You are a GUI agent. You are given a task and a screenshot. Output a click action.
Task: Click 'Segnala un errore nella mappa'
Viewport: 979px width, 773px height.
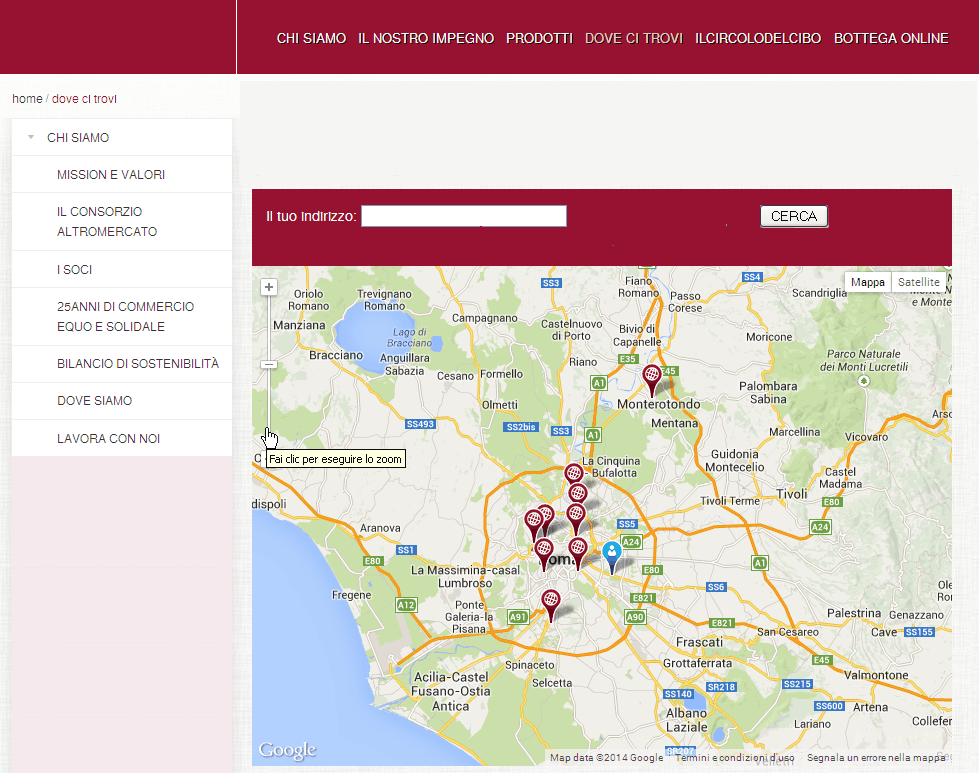point(875,757)
